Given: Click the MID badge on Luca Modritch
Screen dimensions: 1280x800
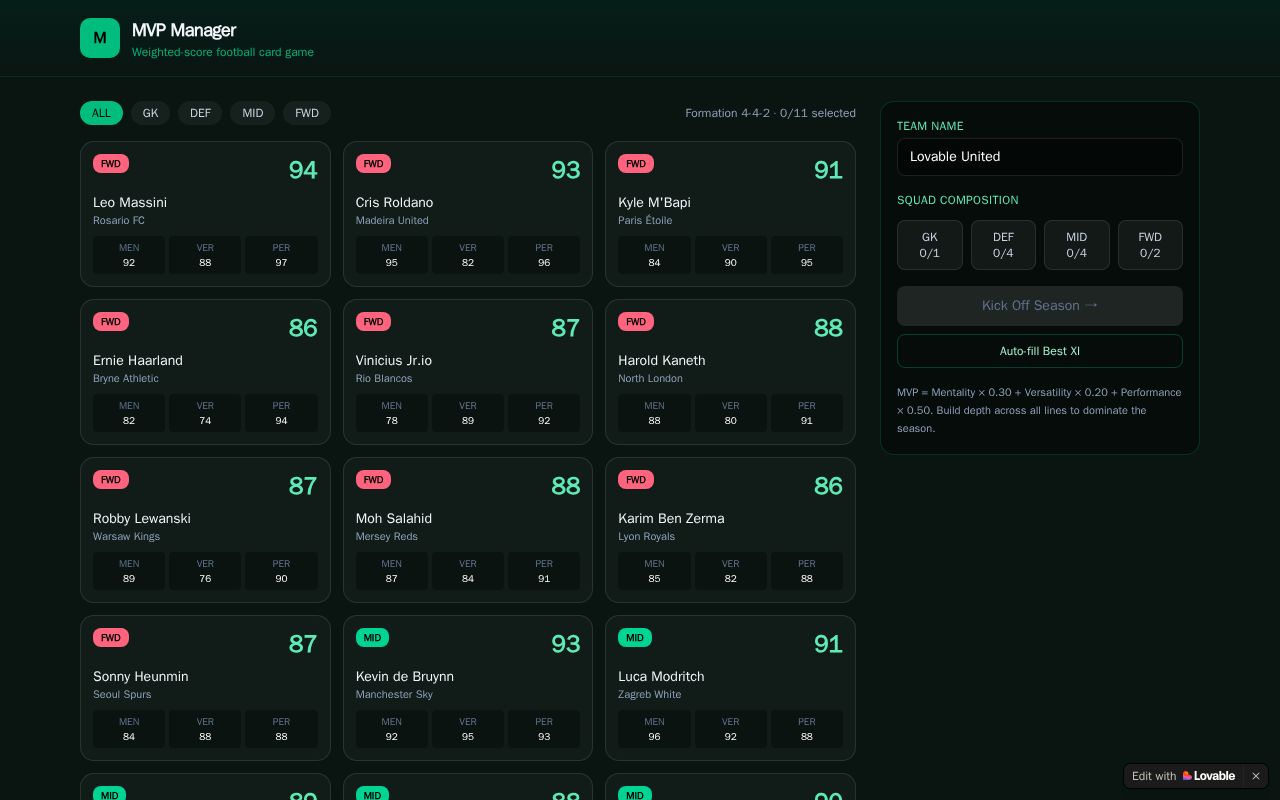Looking at the screenshot, I should [635, 638].
